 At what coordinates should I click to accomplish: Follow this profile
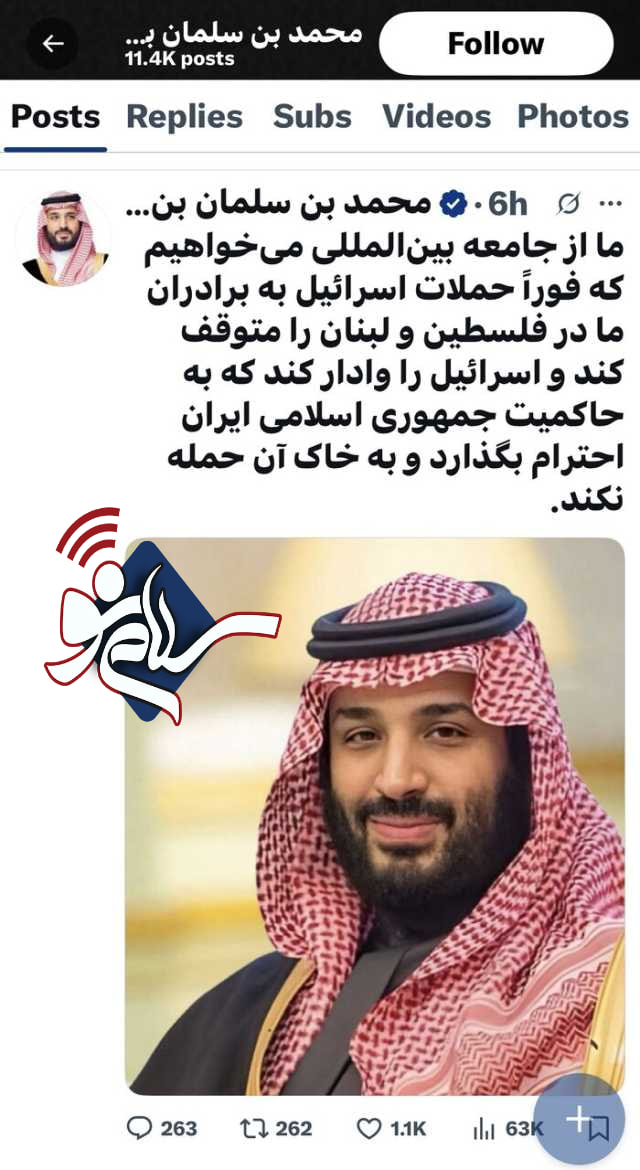coord(496,44)
